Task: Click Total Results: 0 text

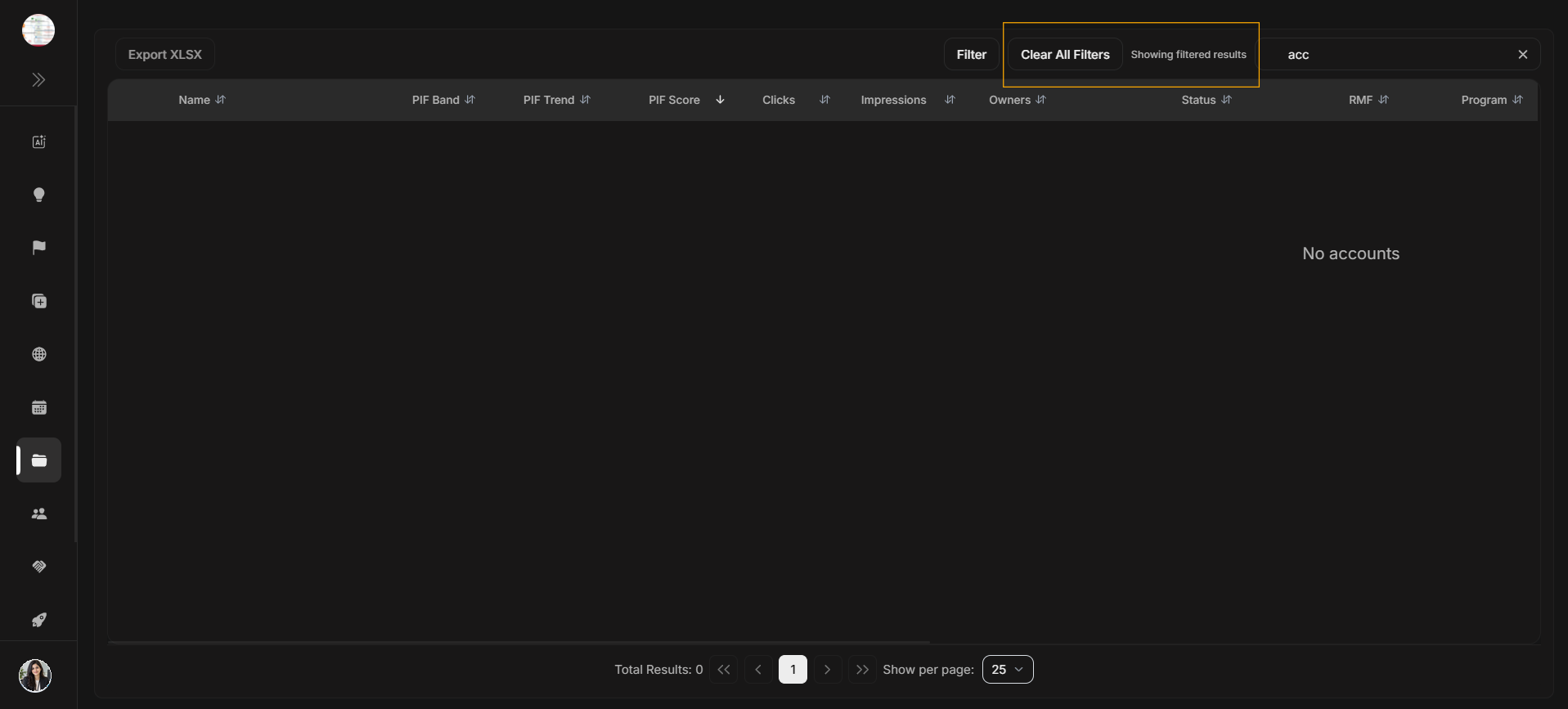Action: click(x=658, y=670)
